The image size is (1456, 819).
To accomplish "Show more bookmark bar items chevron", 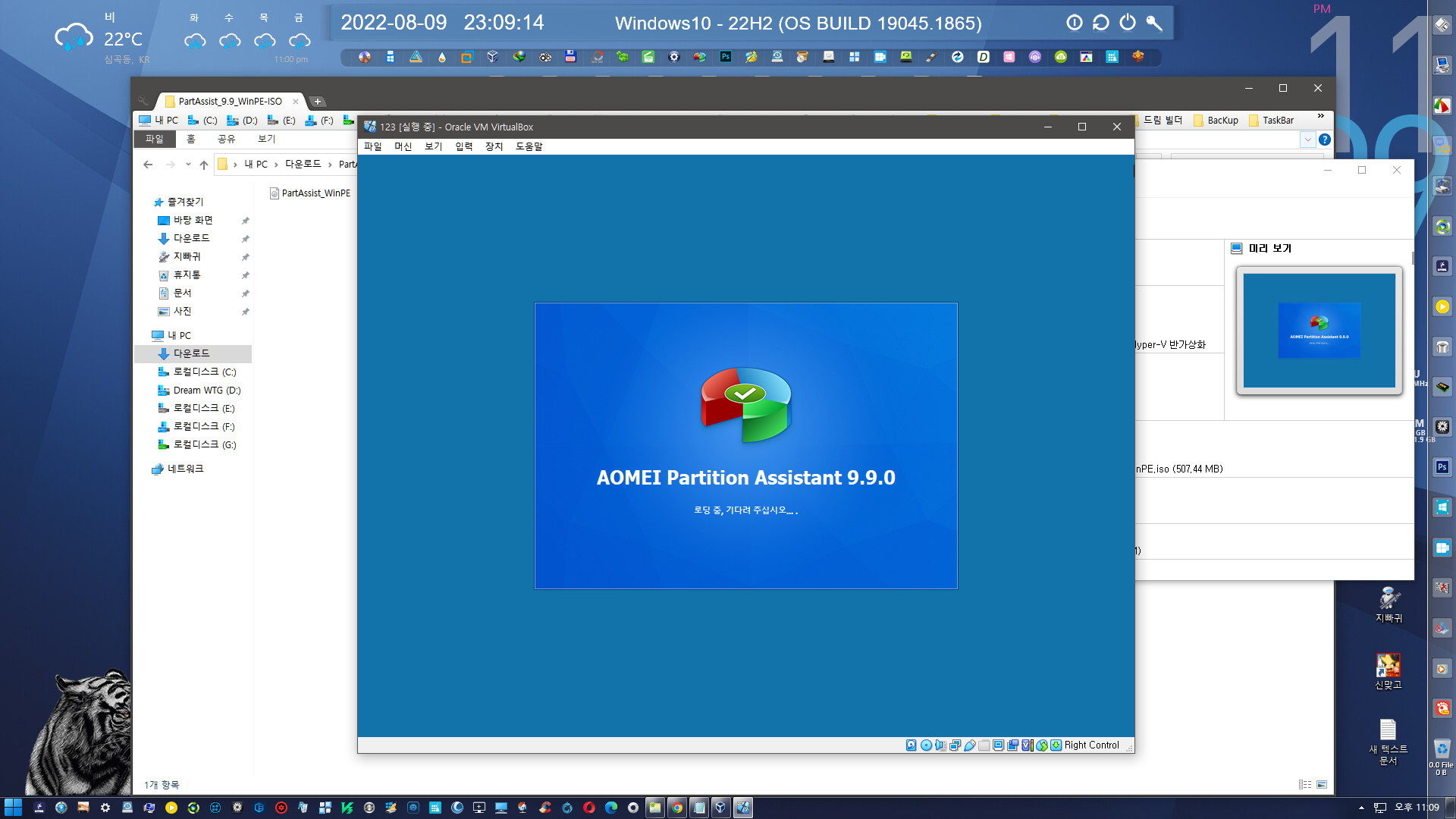I will click(x=1321, y=116).
